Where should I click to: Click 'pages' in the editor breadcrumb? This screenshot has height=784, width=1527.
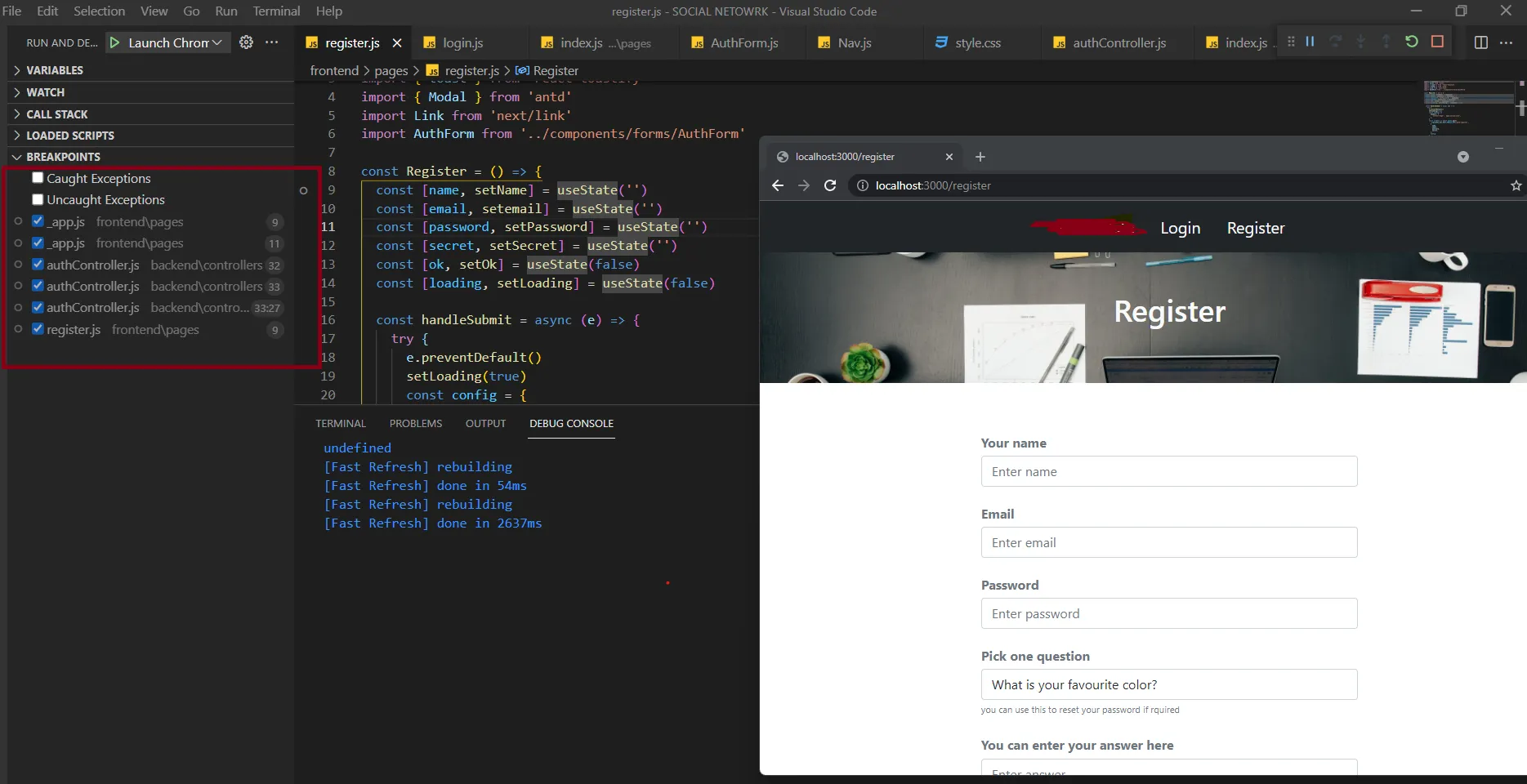[x=391, y=71]
